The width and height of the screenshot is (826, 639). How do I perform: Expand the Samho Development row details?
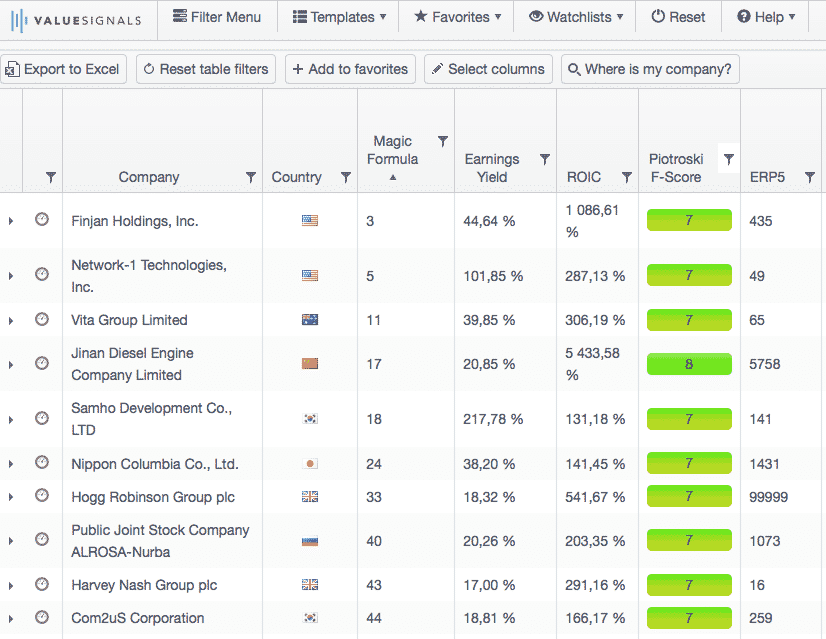tap(11, 420)
